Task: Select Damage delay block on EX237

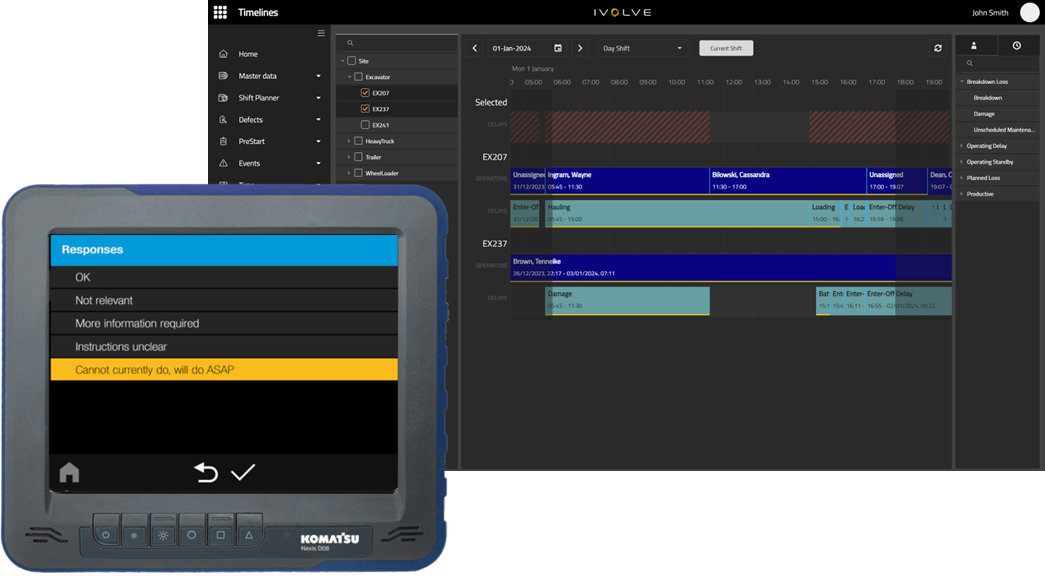Action: 627,301
